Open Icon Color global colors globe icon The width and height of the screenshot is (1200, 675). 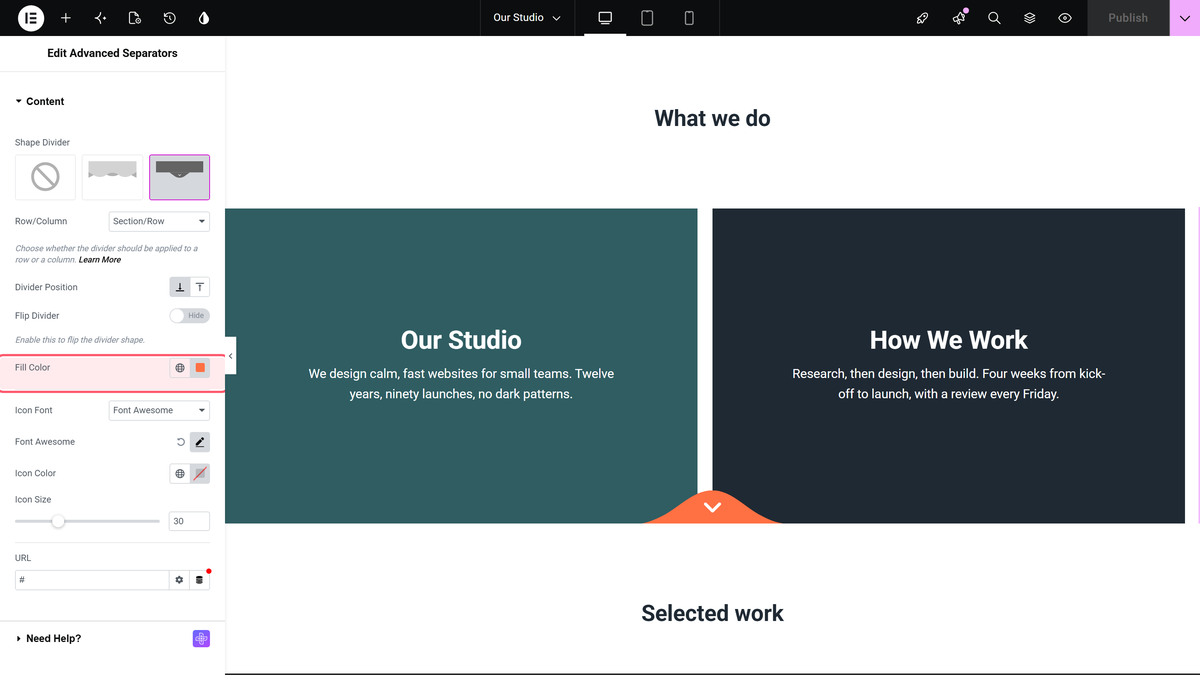pyautogui.click(x=180, y=474)
